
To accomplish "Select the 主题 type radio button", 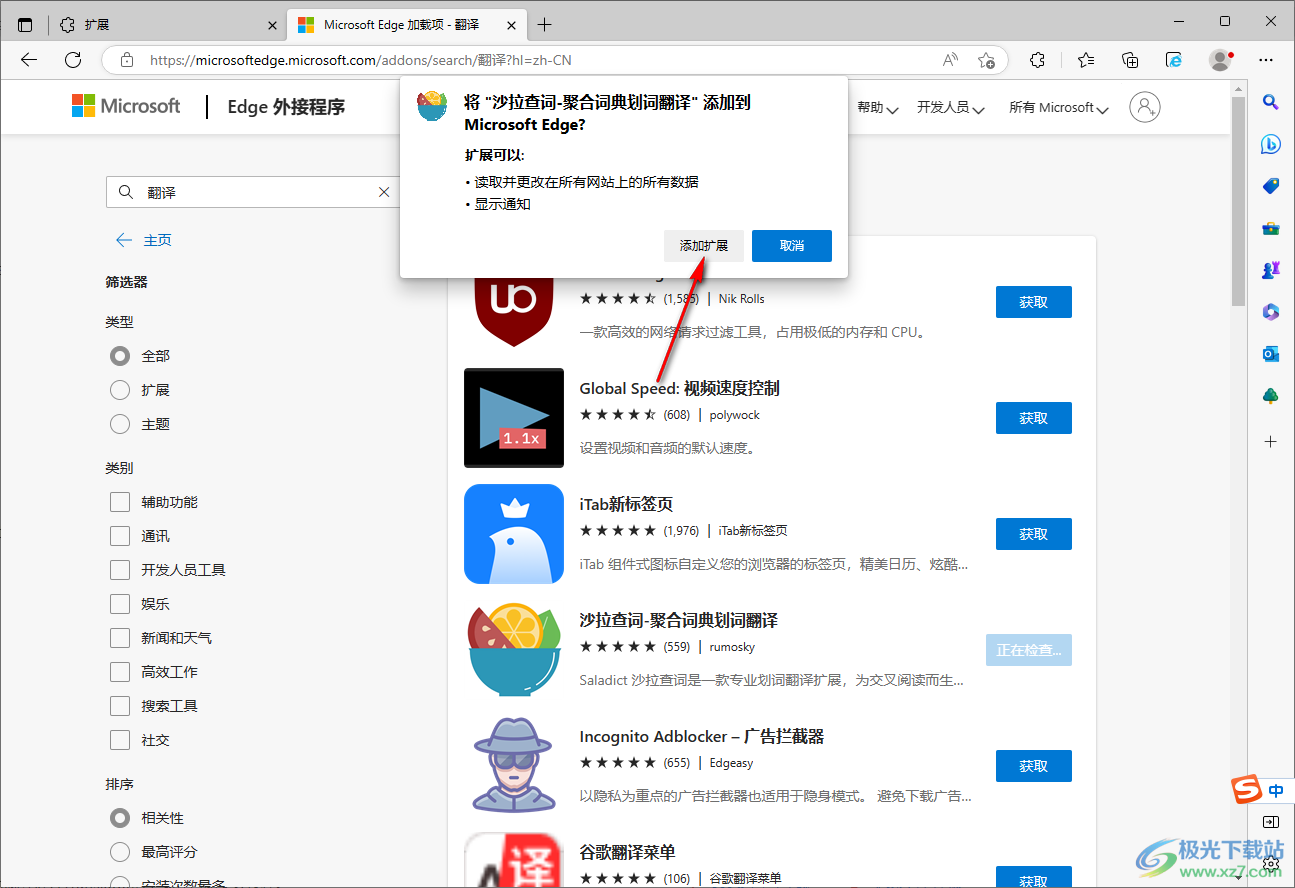I will click(x=120, y=424).
